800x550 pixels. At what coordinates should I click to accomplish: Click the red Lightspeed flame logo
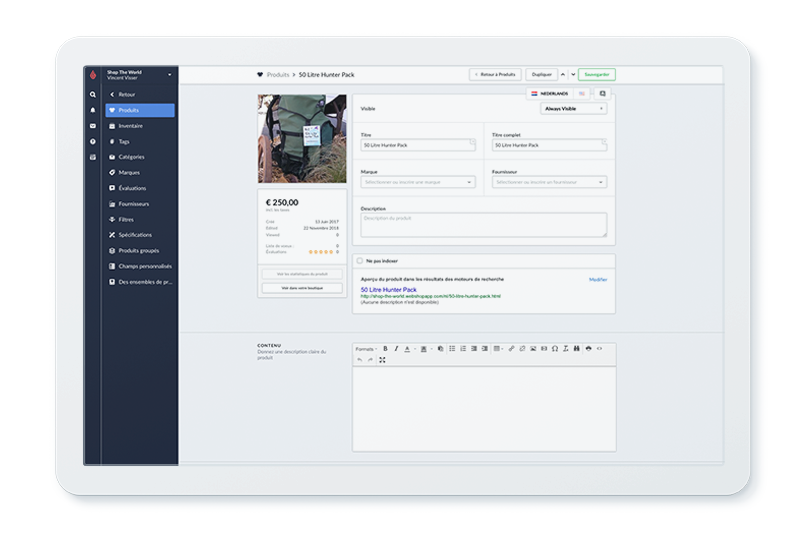pyautogui.click(x=93, y=74)
